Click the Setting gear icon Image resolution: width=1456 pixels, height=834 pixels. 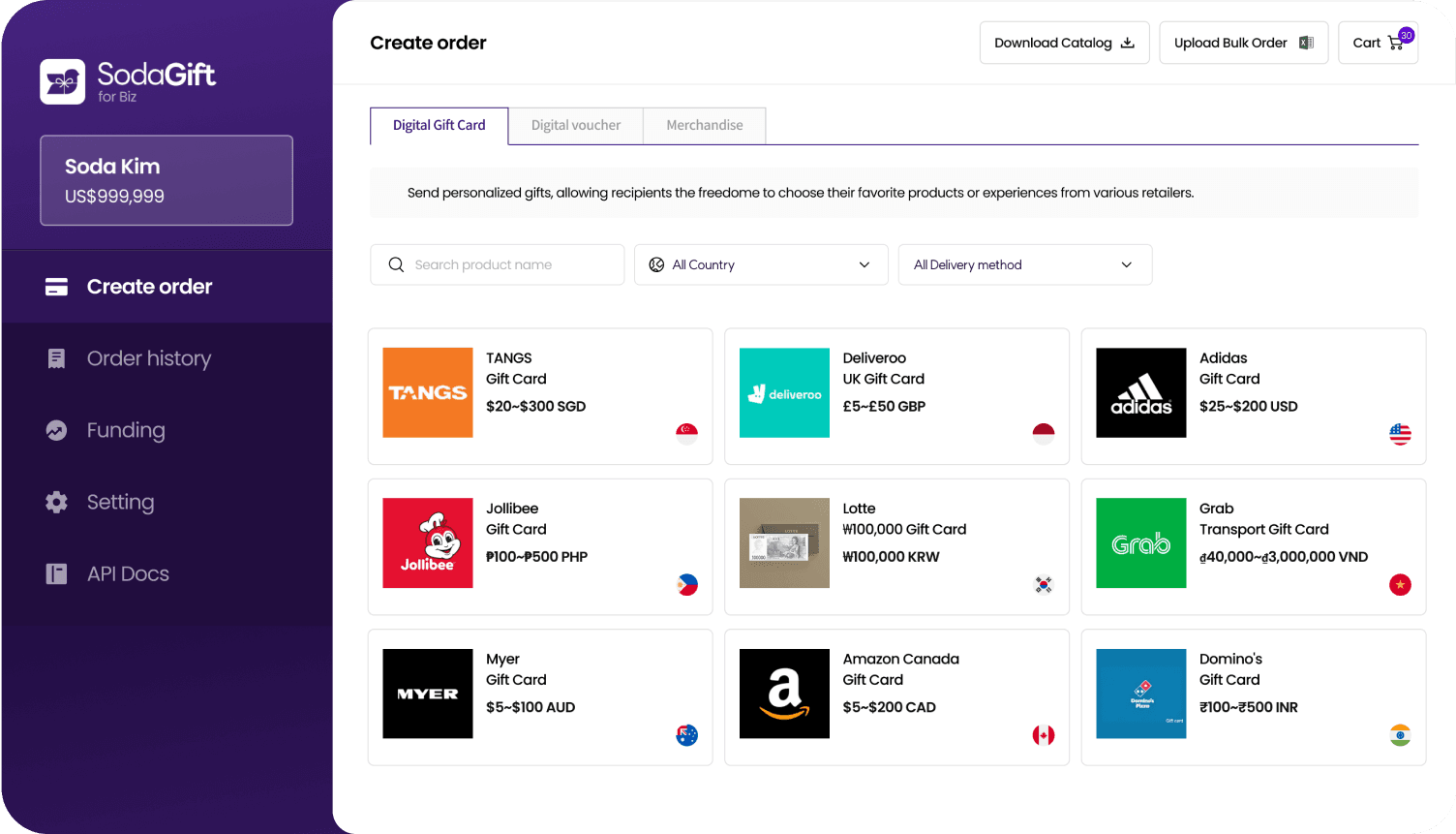coord(56,502)
